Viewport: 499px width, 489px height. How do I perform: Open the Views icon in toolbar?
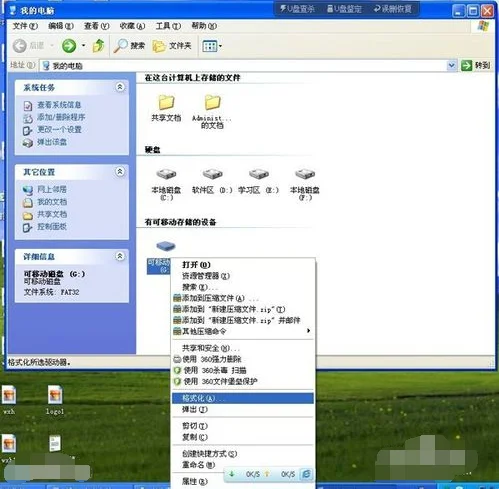209,46
